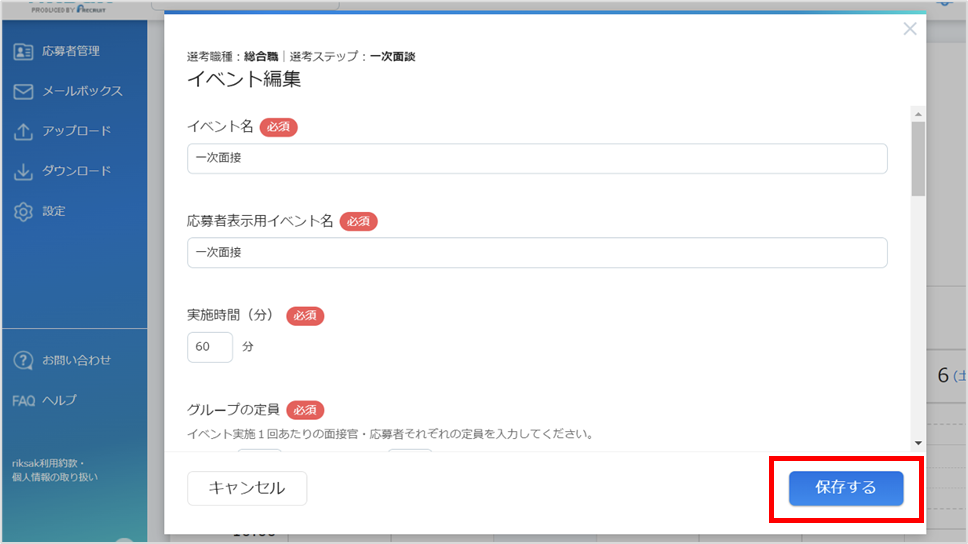Viewport: 968px width, 544px height.
Task: Click the dialog scrollbar down arrow
Action: pos(918,443)
